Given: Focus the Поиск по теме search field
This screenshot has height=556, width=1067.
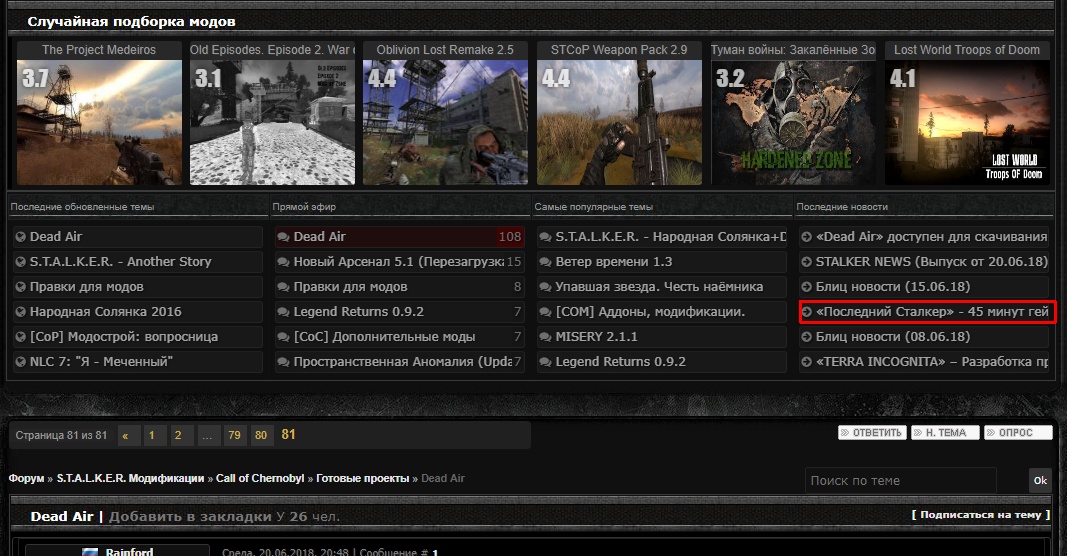Looking at the screenshot, I should click(x=900, y=480).
